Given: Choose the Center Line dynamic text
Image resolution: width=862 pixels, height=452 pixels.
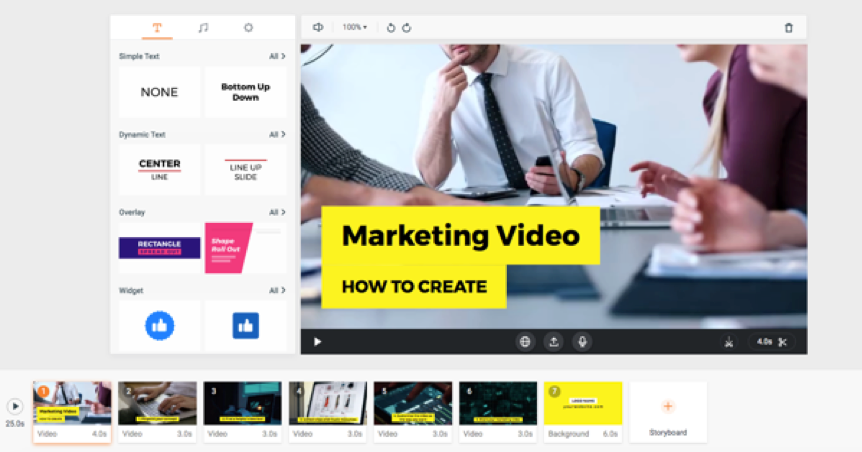Looking at the screenshot, I should point(159,169).
